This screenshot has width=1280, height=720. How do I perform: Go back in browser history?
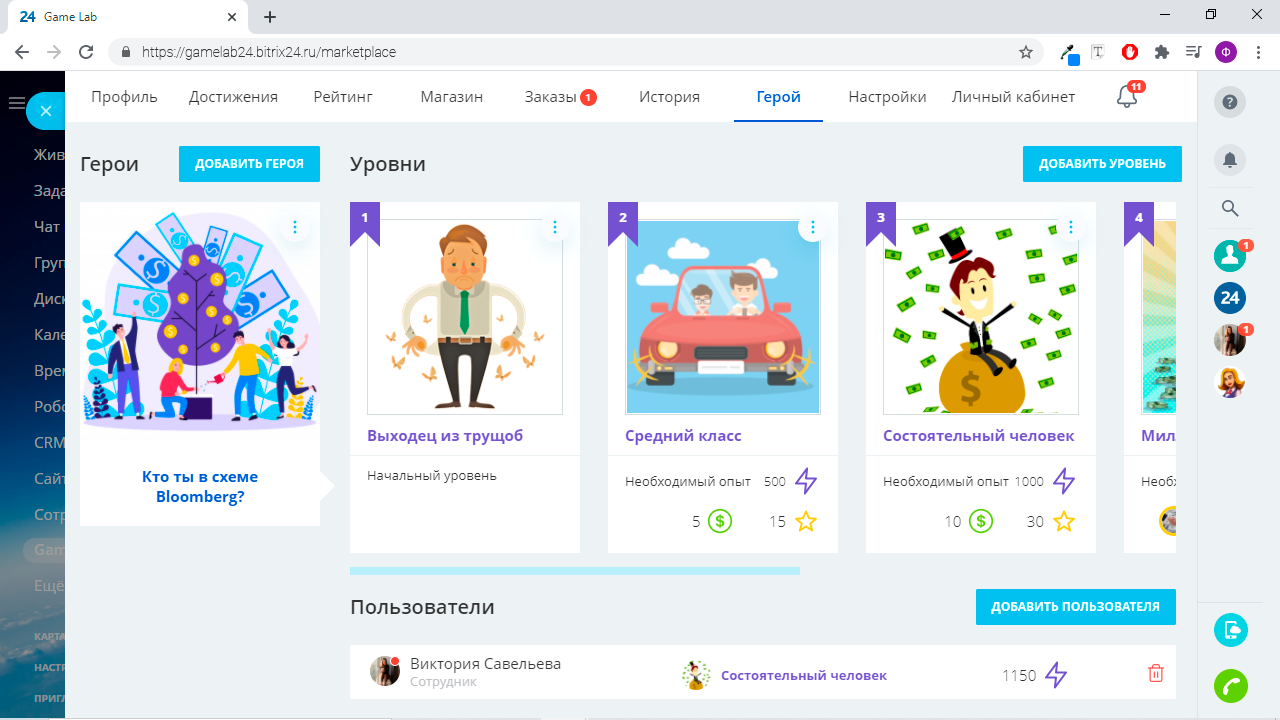click(22, 52)
